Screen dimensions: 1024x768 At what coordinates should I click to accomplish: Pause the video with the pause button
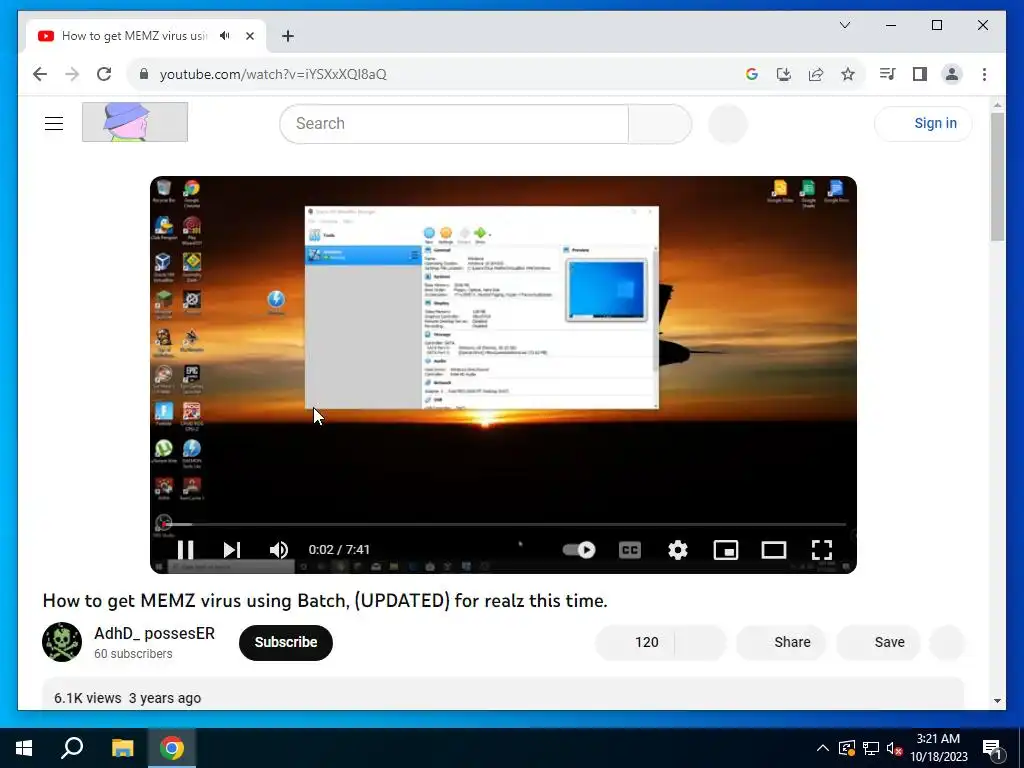(x=185, y=550)
